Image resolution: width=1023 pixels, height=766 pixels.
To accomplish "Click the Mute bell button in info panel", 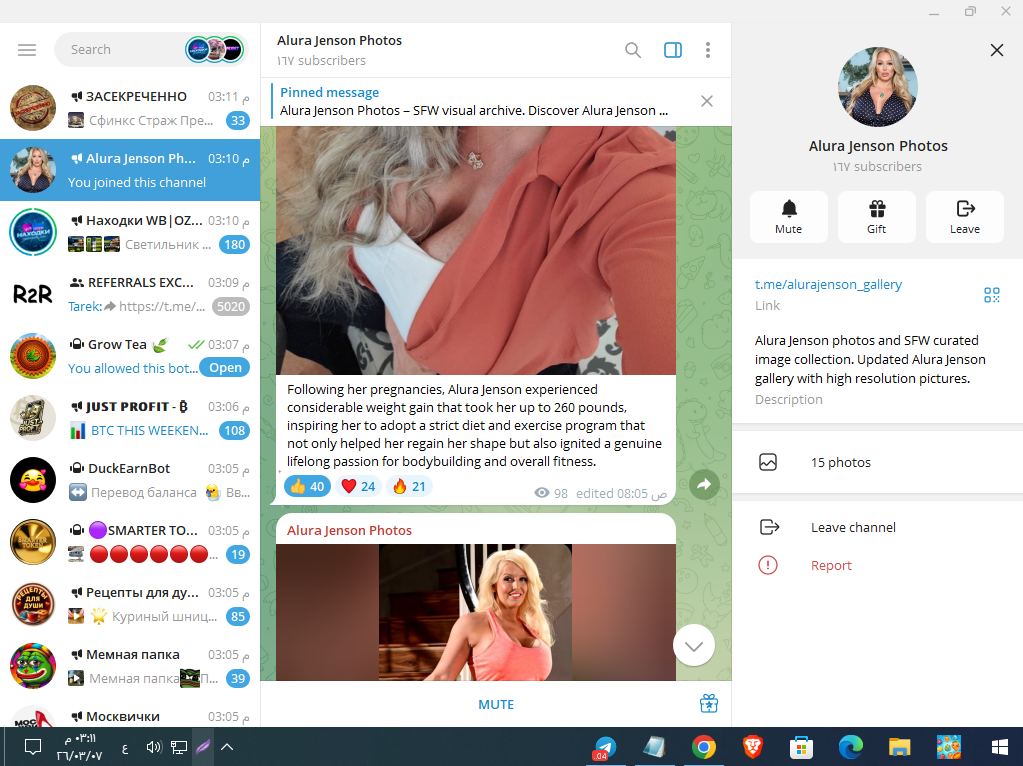I will click(789, 217).
